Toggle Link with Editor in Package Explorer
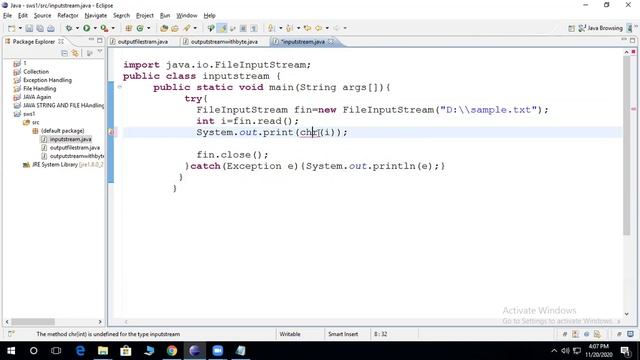The height and width of the screenshot is (360, 640). point(76,53)
